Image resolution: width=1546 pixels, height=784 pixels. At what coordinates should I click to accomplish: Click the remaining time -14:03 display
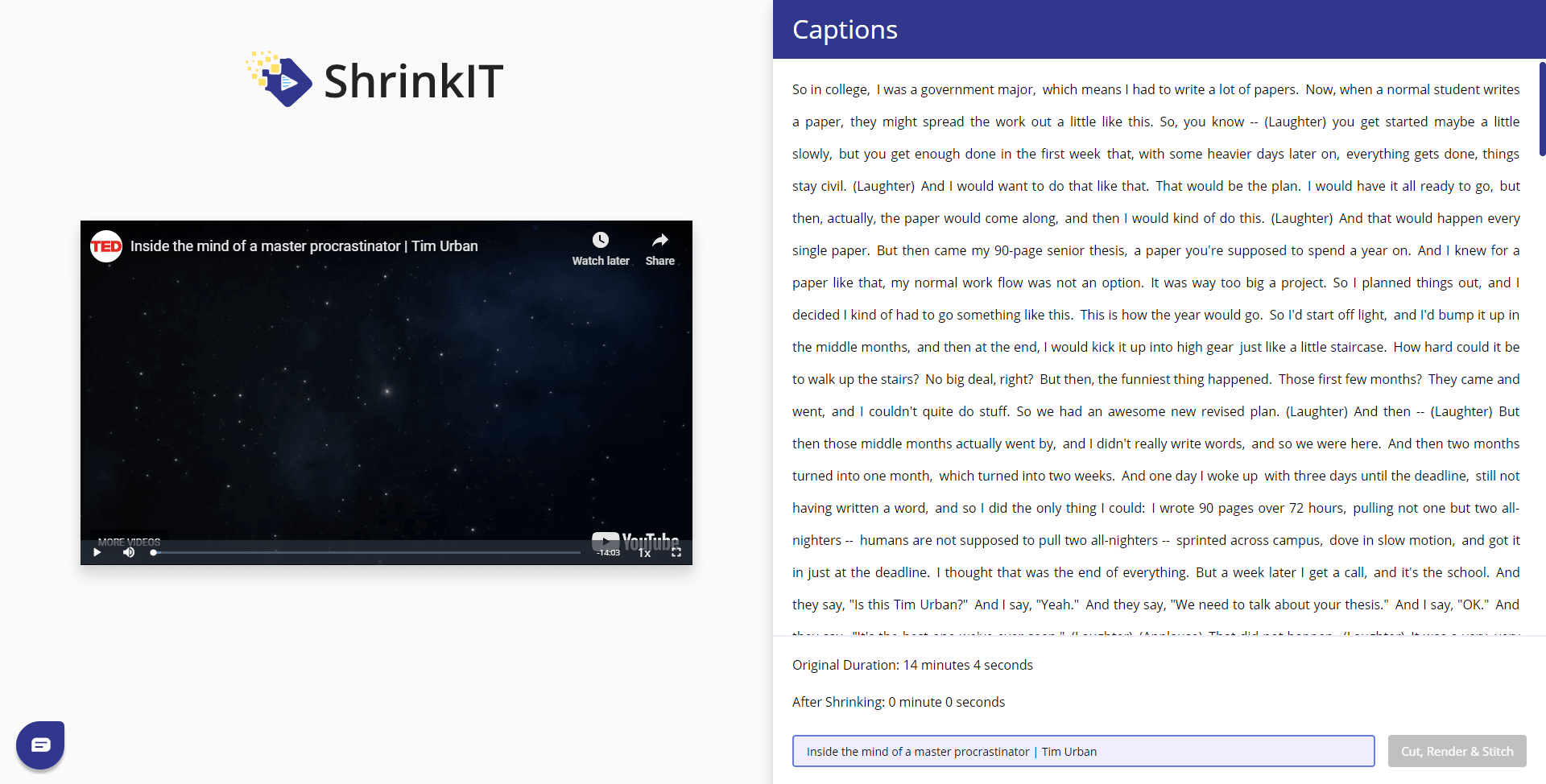click(608, 553)
